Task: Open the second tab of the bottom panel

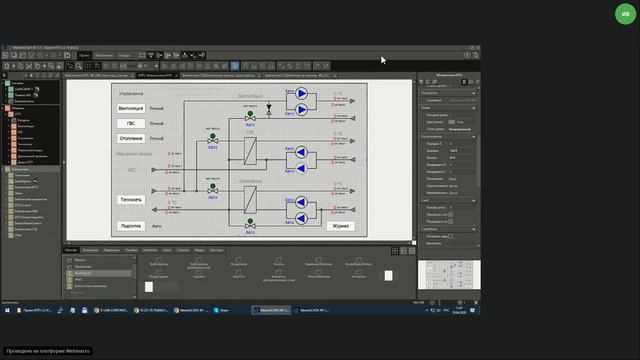Action: pos(90,250)
